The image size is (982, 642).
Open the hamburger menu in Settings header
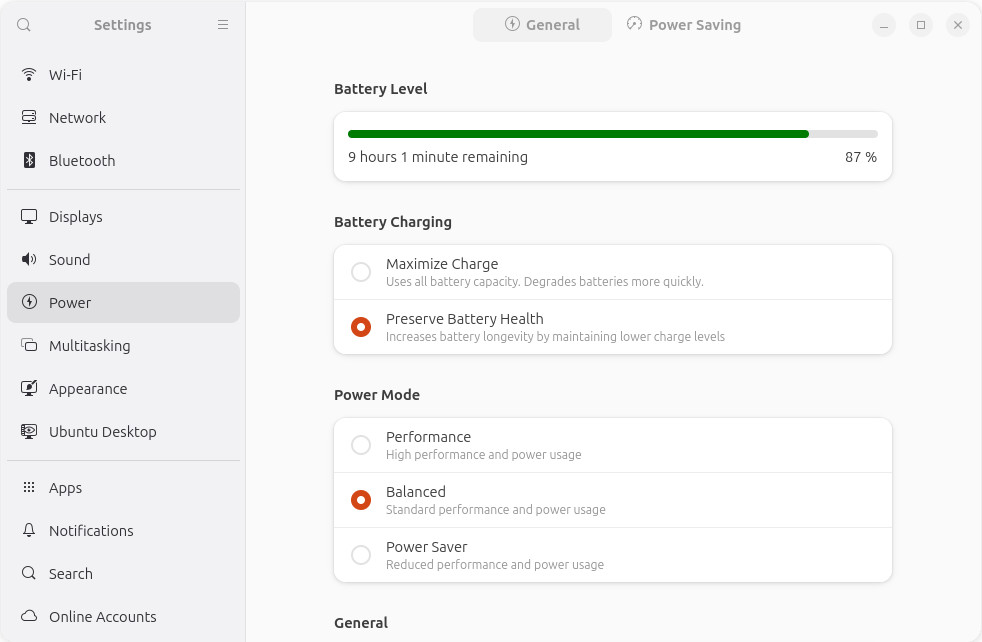click(x=223, y=25)
